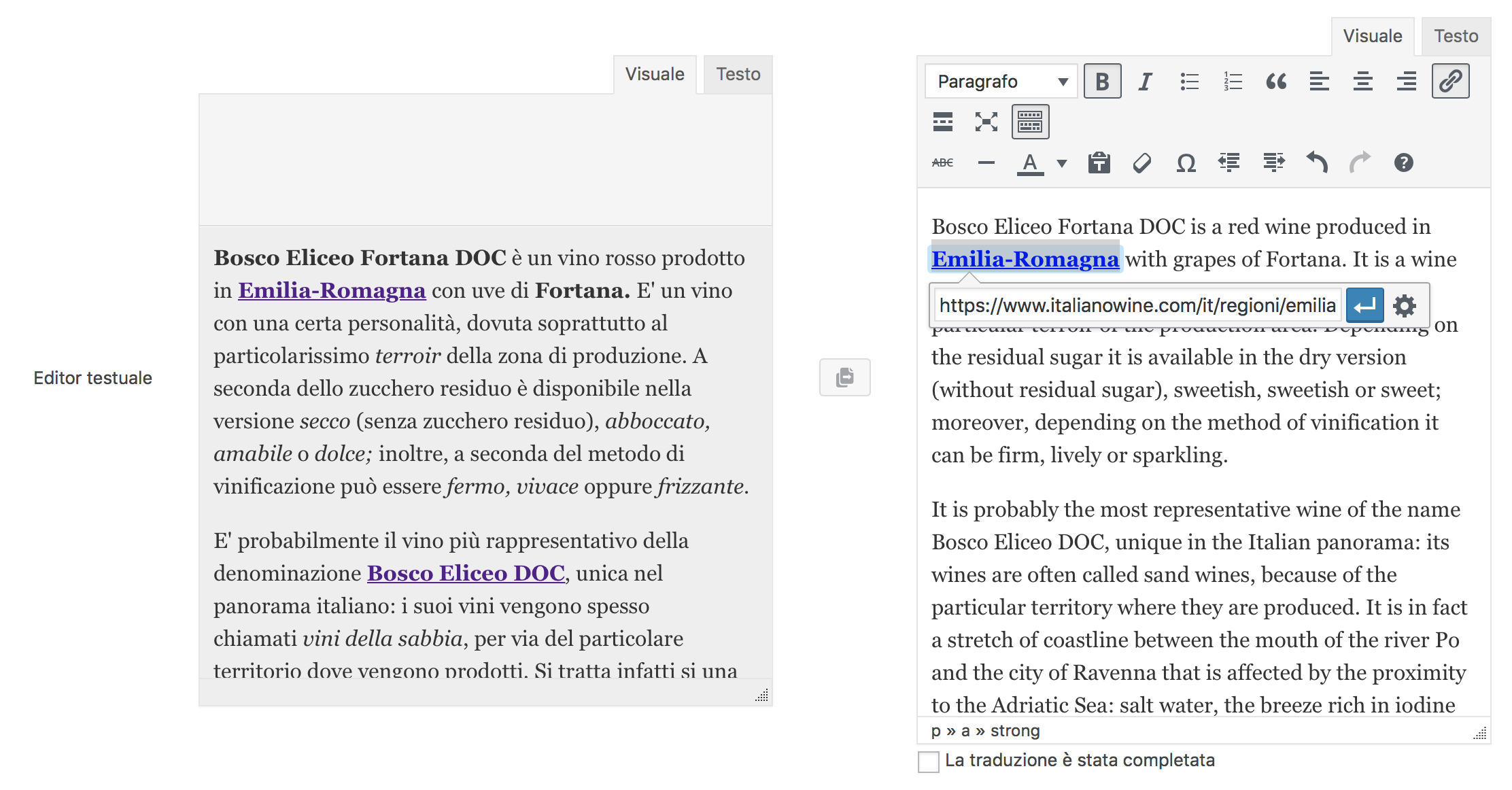
Task: Click the Bosco Eliceo DOC link
Action: 466,573
